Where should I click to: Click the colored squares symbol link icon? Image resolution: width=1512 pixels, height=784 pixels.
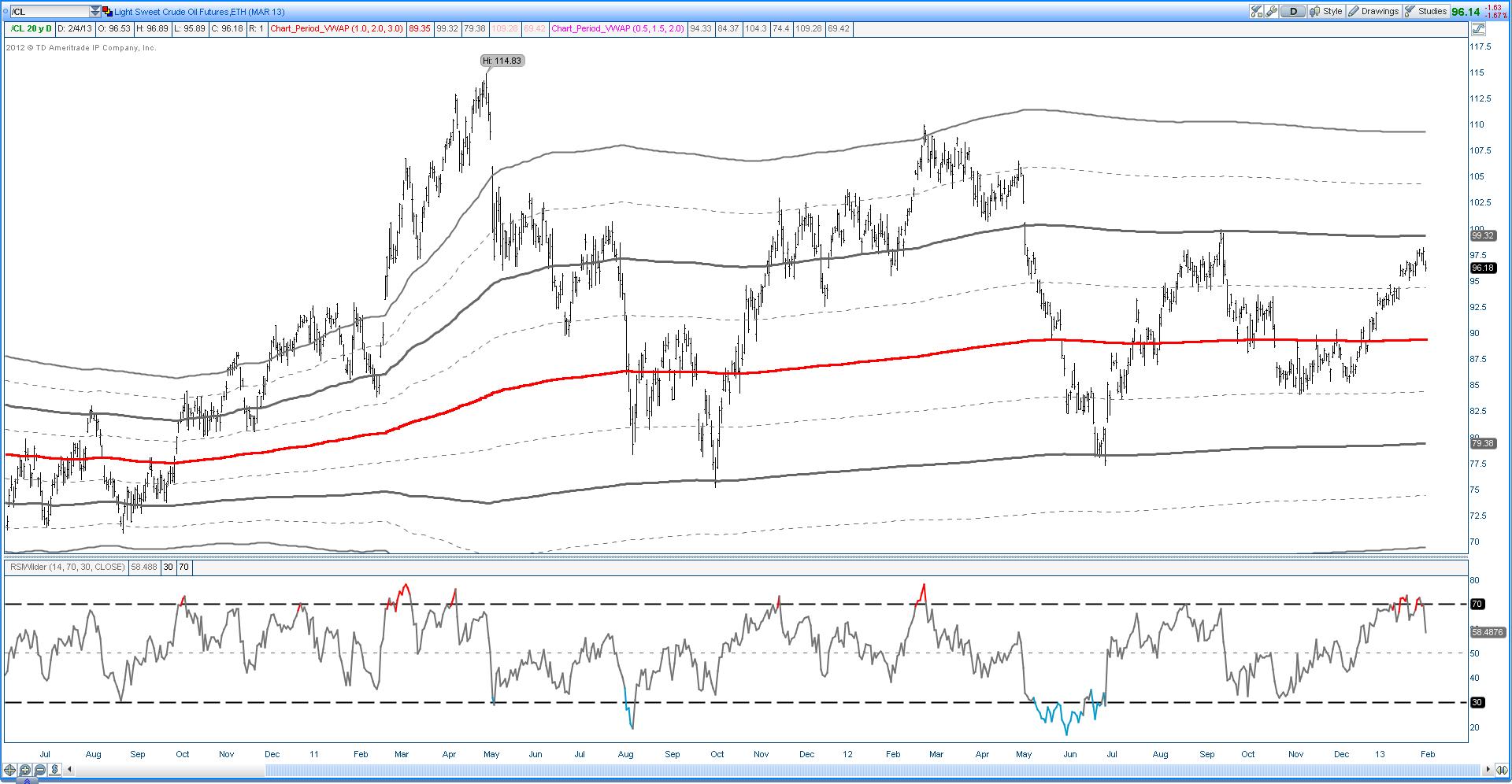coord(107,12)
